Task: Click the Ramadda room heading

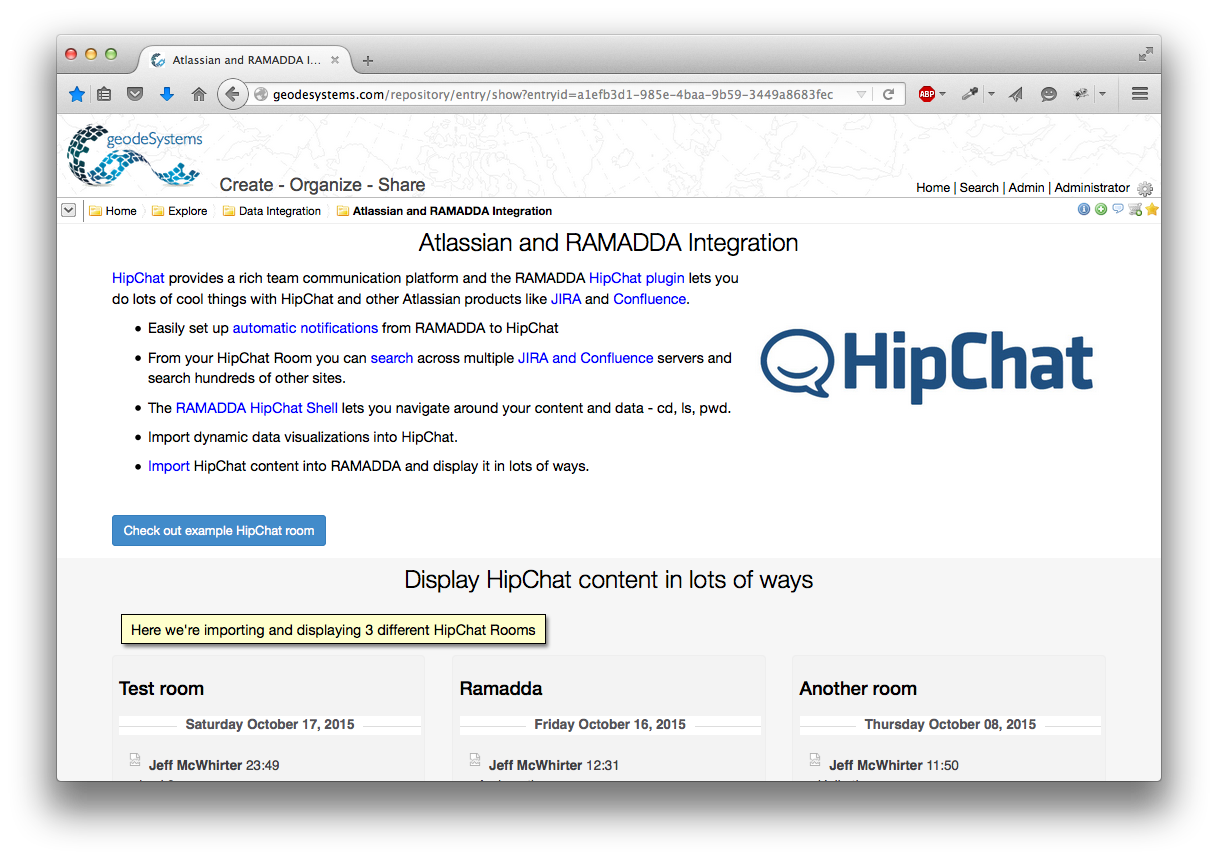Action: [501, 689]
